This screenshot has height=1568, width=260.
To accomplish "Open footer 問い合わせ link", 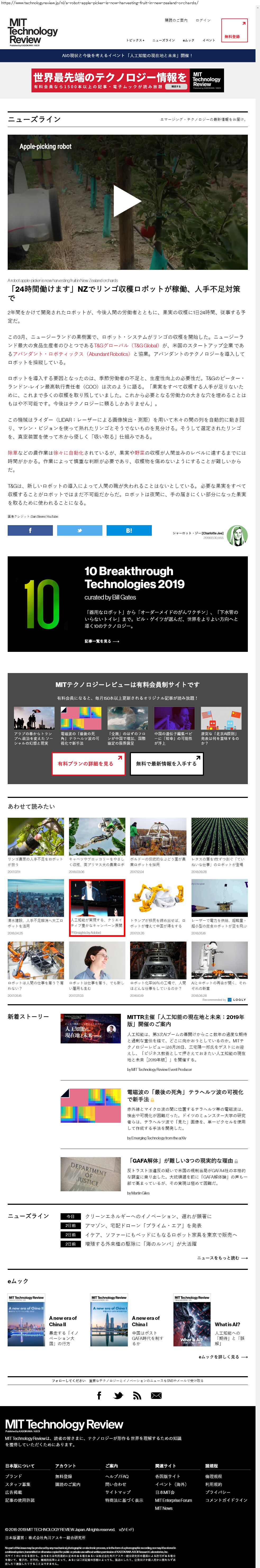I will click(x=115, y=1484).
